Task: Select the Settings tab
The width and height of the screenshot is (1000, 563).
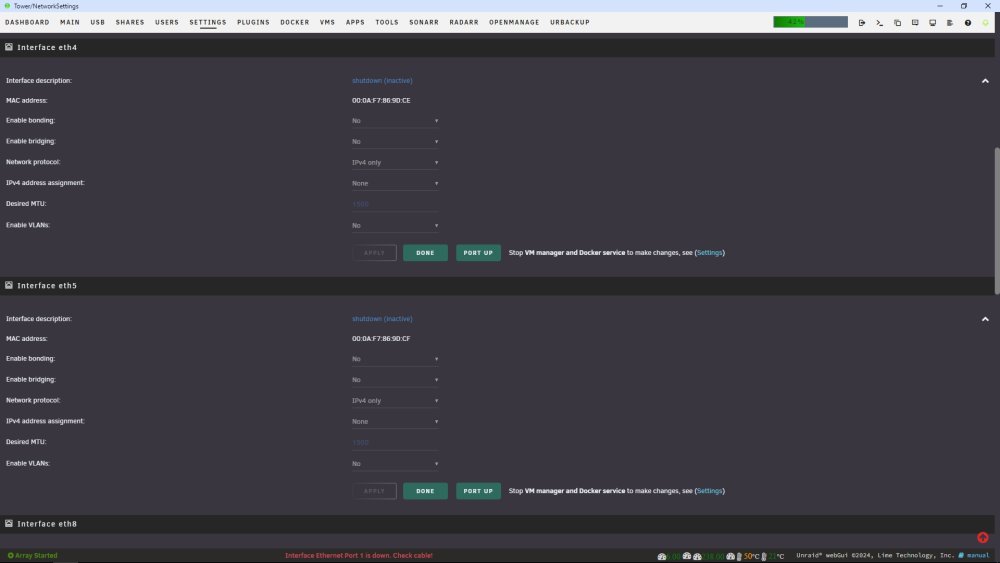Action: (208, 22)
